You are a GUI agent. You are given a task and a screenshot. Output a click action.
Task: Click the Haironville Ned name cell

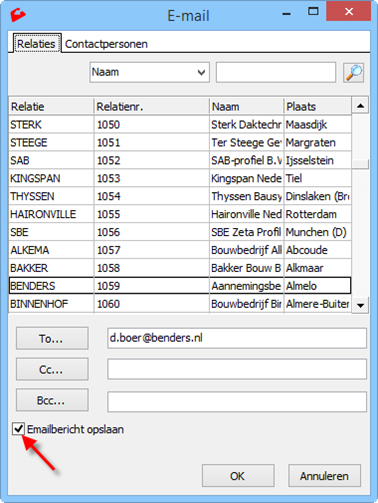point(246,214)
